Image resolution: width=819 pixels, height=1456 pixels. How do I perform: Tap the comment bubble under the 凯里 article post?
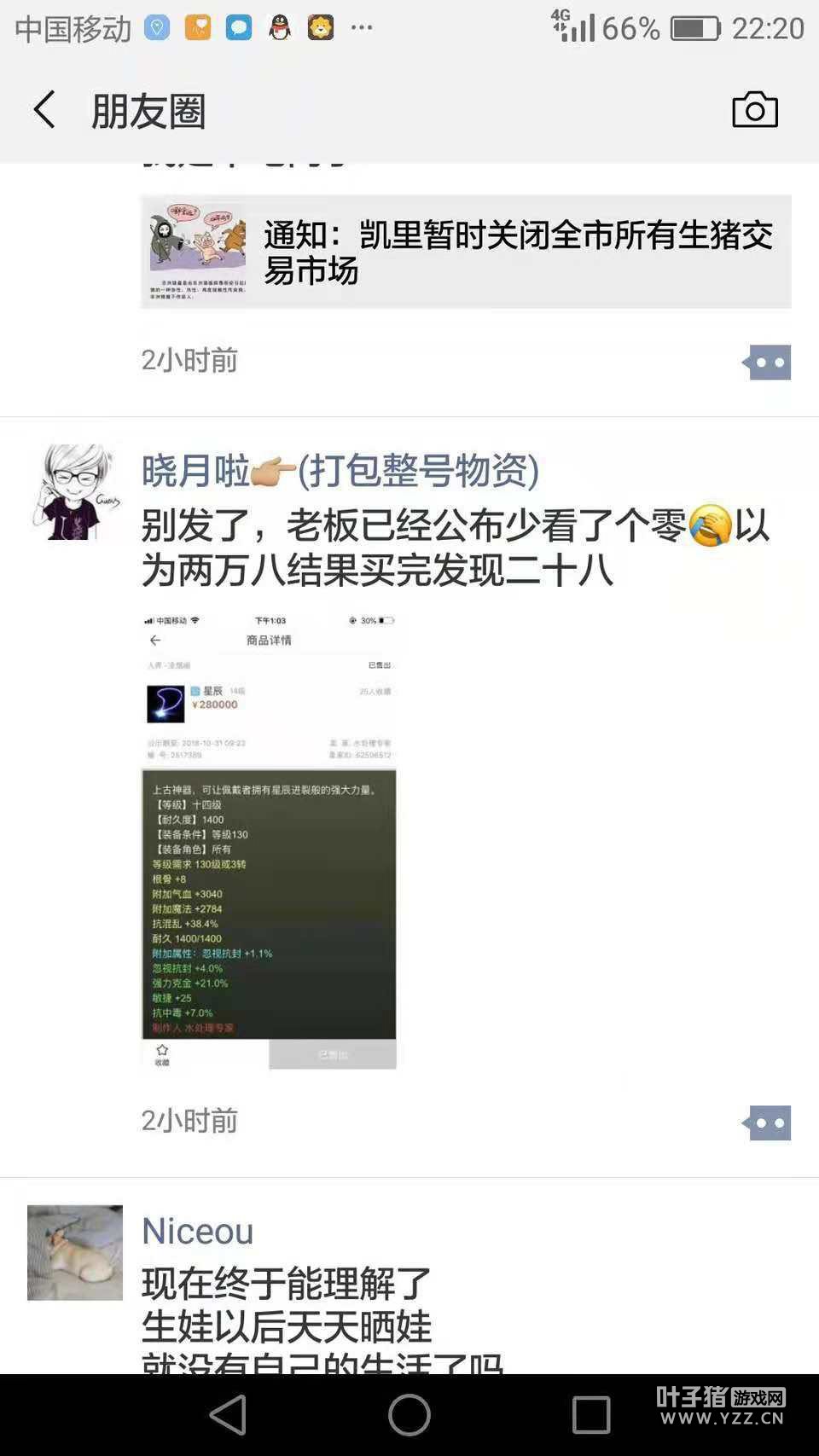tap(767, 363)
